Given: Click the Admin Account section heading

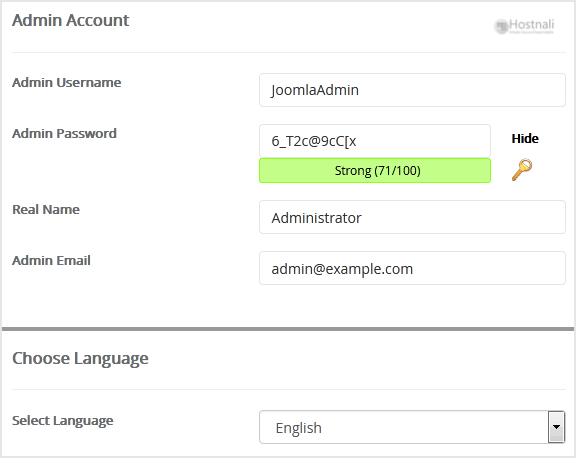Looking at the screenshot, I should click(x=71, y=20).
